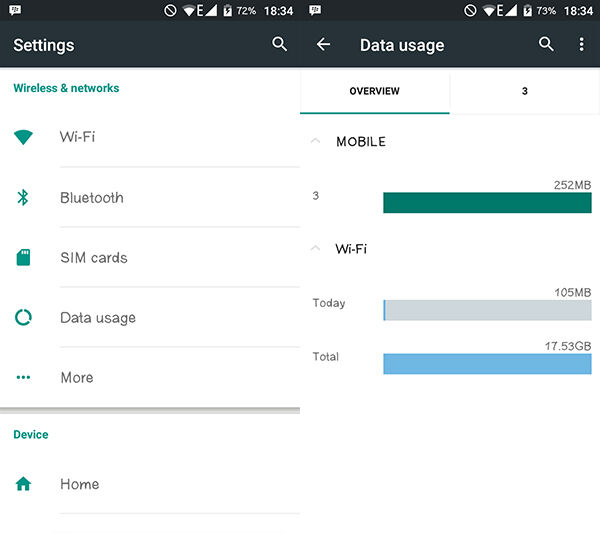The image size is (600, 533).
Task: Collapse the MOBILE section chevron
Action: (315, 141)
